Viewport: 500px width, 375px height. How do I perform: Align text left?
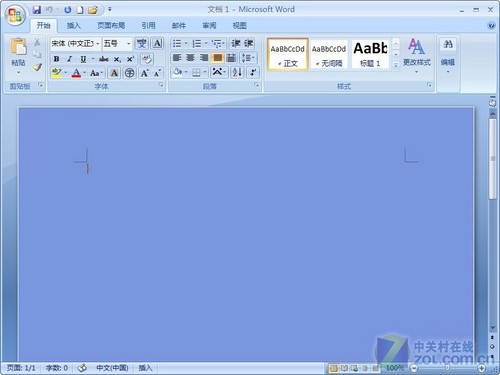point(177,58)
